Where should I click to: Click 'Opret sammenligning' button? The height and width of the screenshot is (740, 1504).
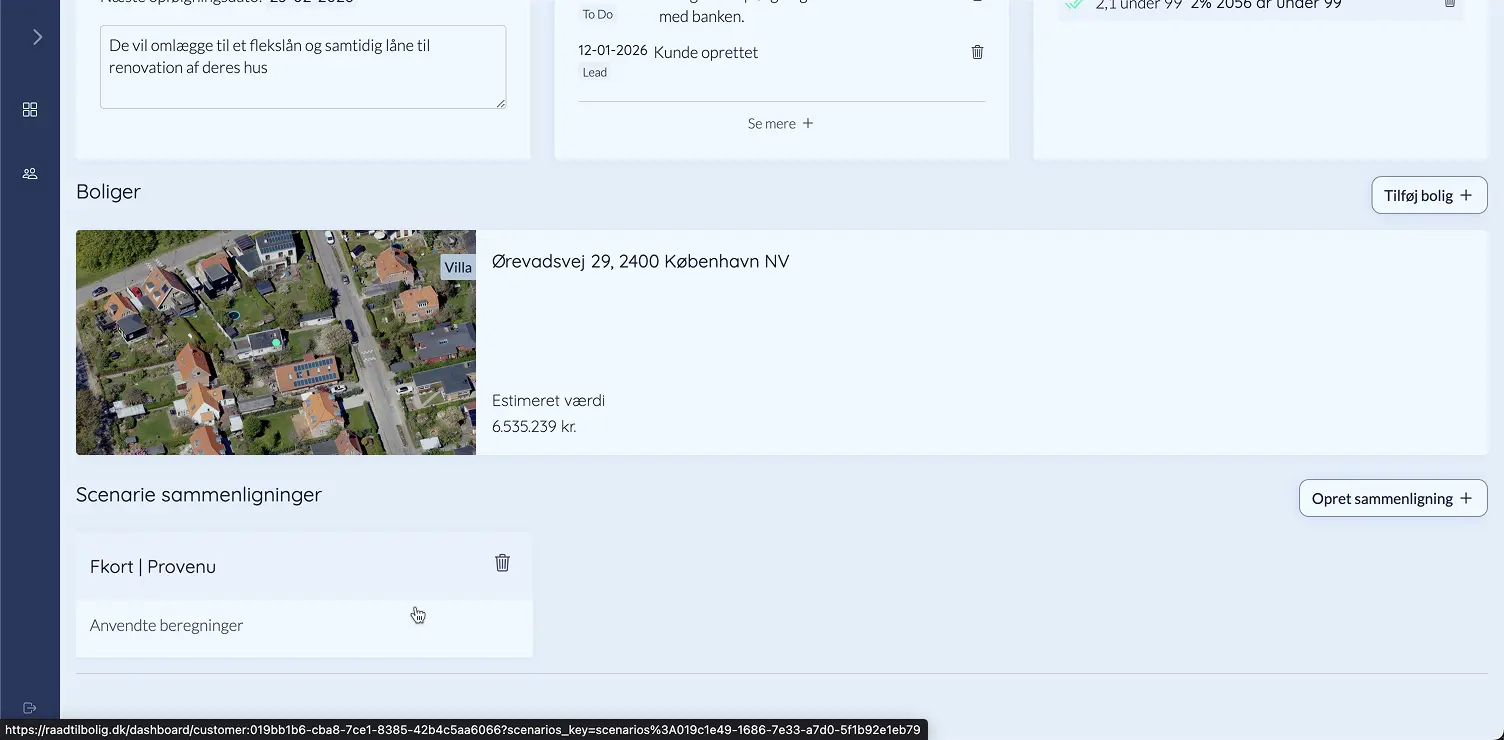(x=1392, y=498)
